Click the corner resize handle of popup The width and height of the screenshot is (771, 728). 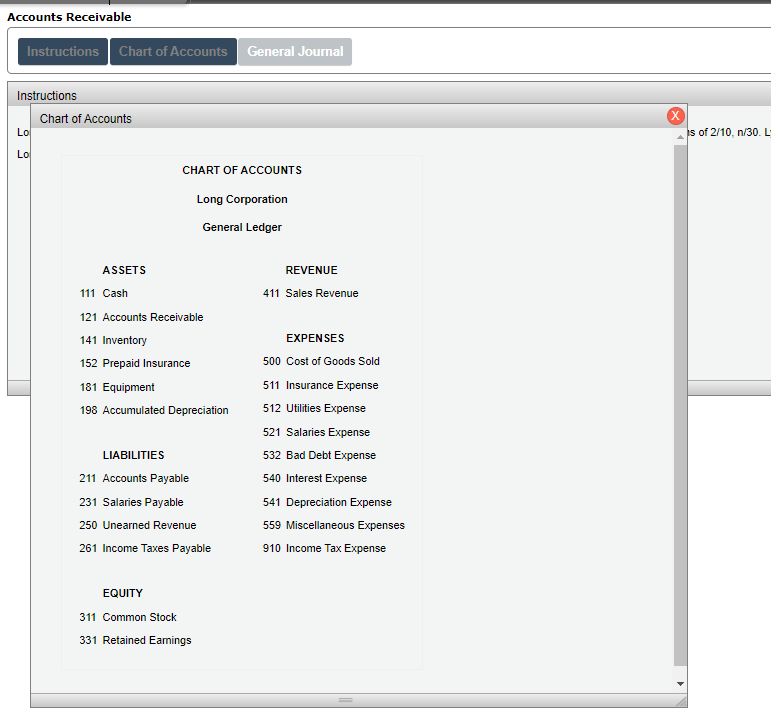[x=681, y=701]
